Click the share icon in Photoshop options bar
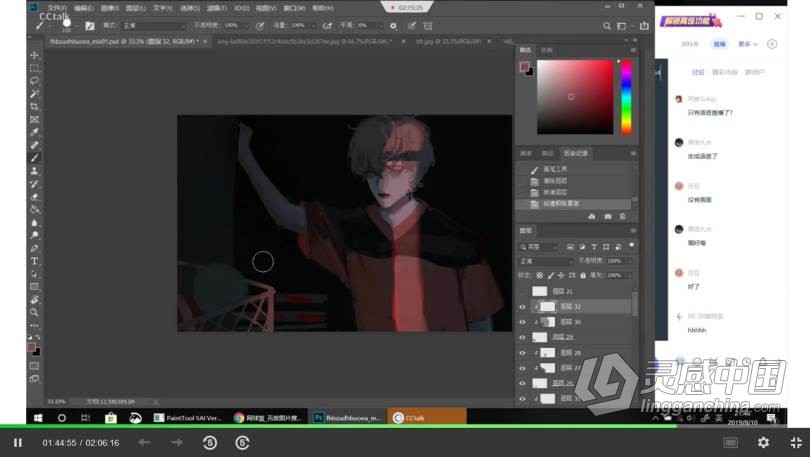 pos(644,26)
